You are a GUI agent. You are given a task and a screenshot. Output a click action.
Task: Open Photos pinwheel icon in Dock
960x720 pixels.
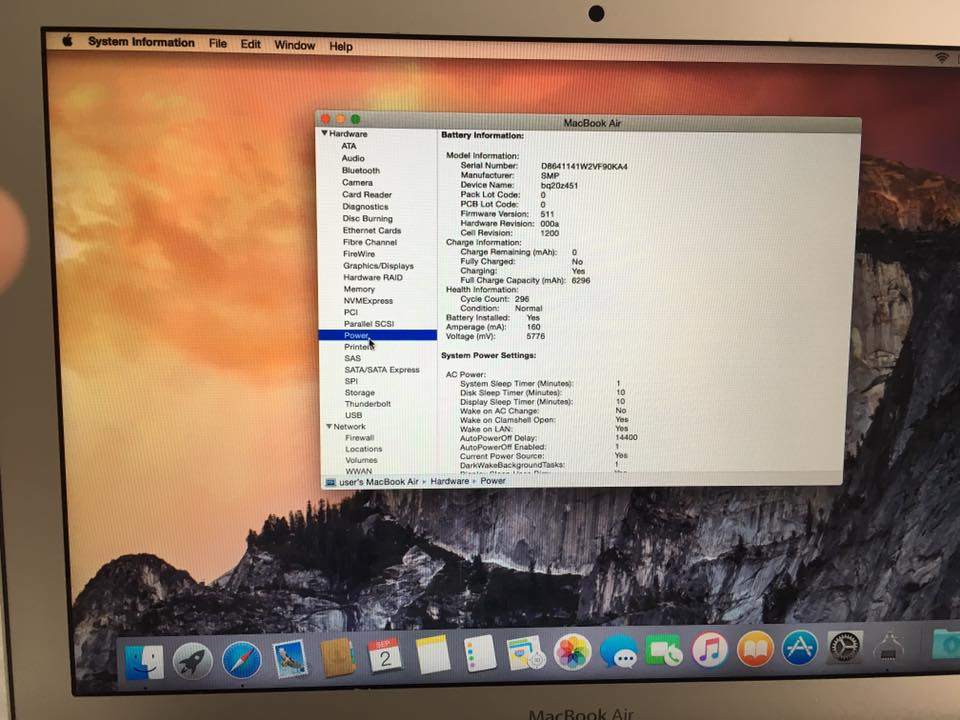coord(572,651)
